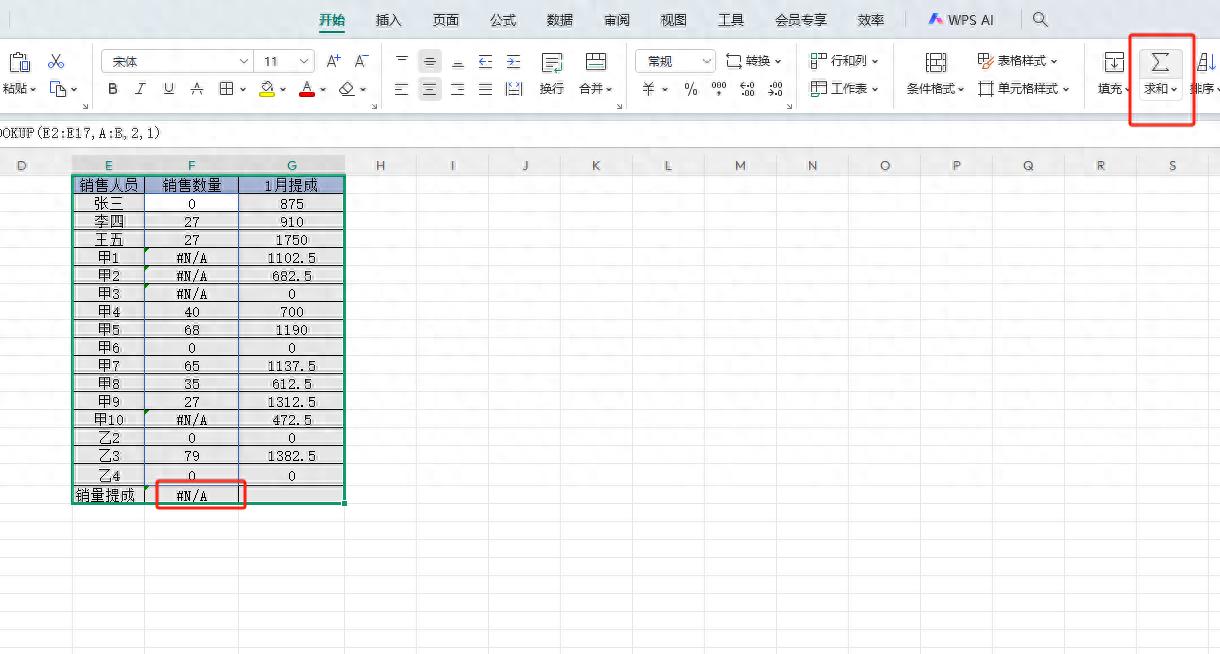
Task: Toggle Strikethrough formatting
Action: (196, 89)
